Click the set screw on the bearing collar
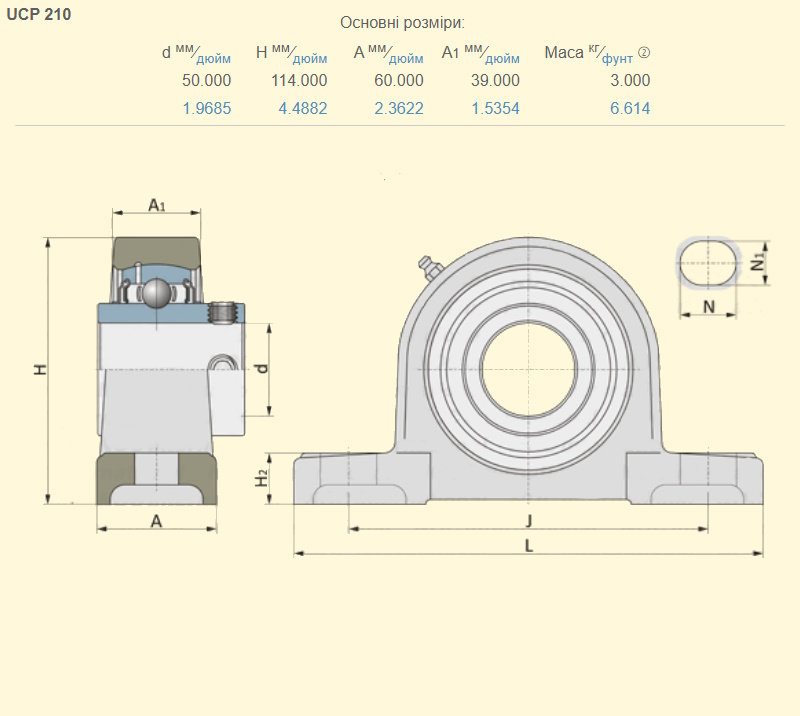The width and height of the screenshot is (800, 716). pos(223,312)
